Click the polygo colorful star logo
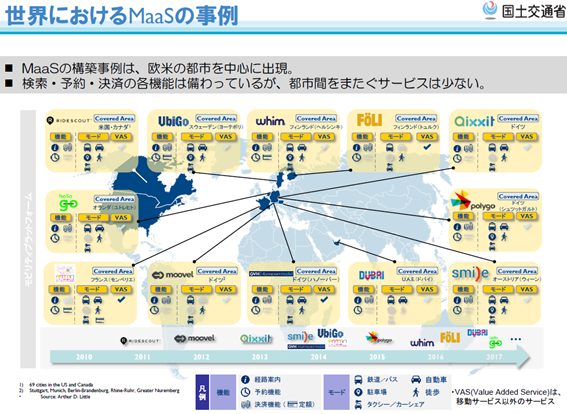The width and height of the screenshot is (567, 414). (461, 200)
